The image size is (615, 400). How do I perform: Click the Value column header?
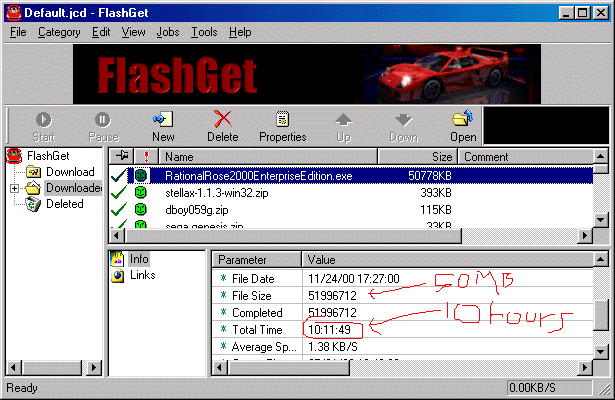(x=448, y=260)
